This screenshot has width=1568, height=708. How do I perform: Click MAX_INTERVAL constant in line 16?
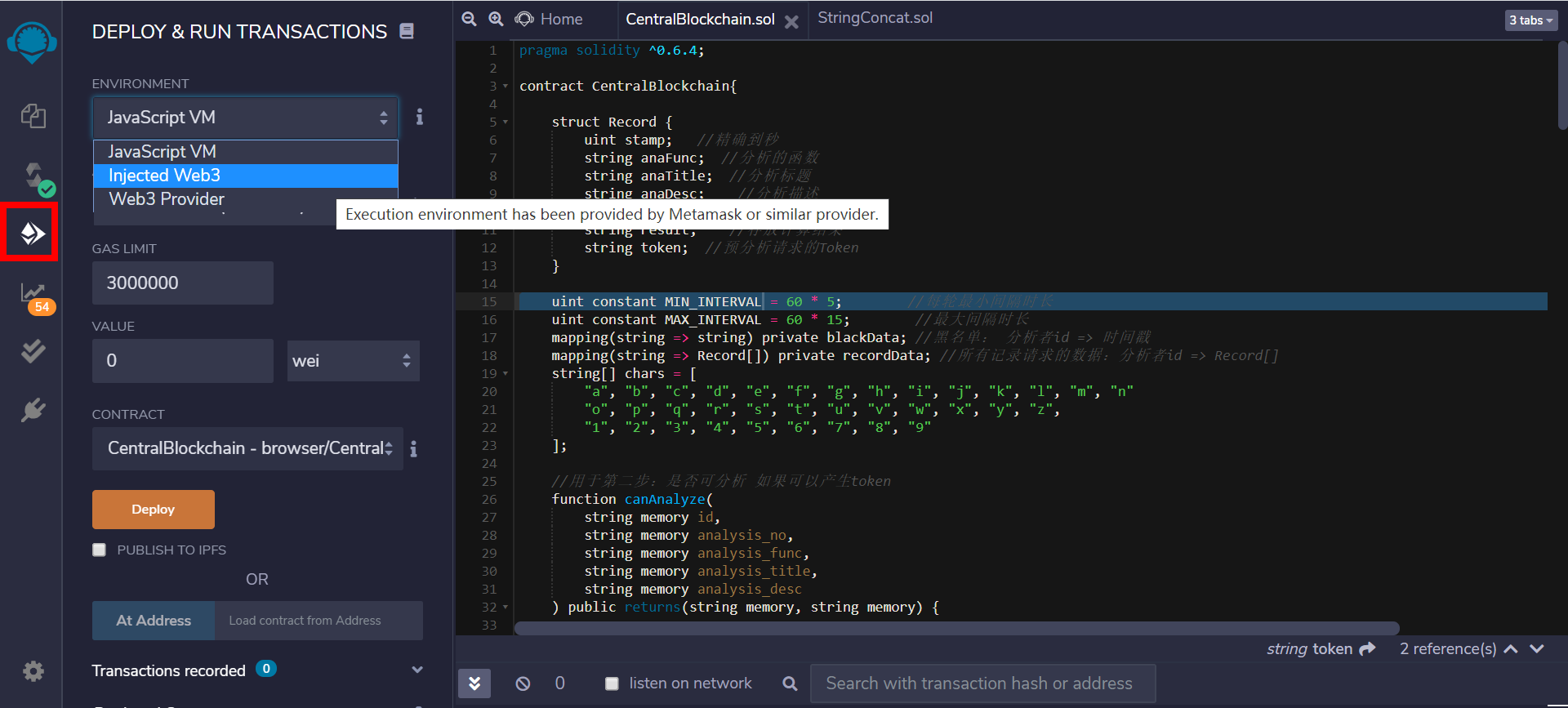712,319
